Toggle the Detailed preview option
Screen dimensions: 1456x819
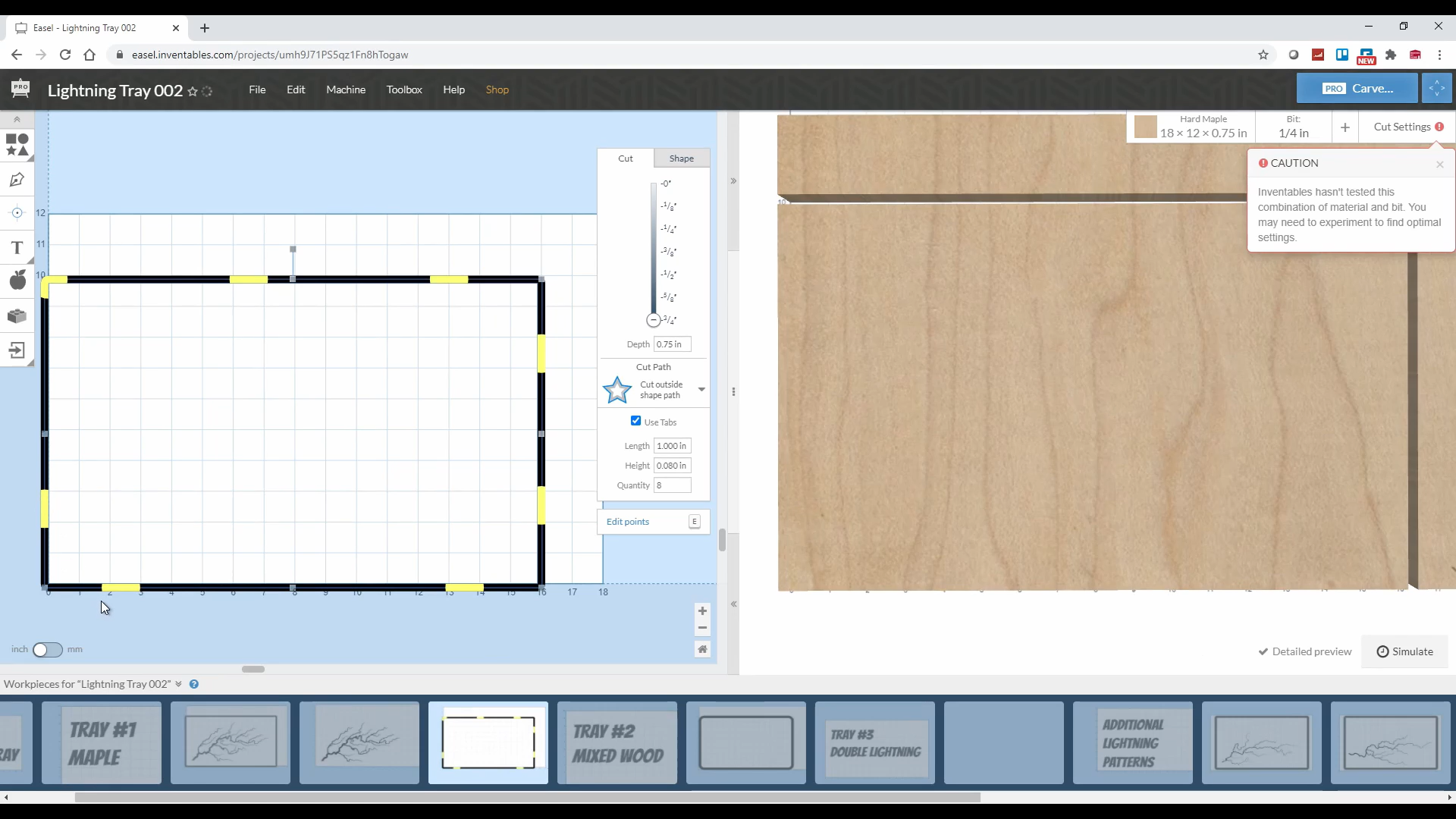tap(1305, 651)
